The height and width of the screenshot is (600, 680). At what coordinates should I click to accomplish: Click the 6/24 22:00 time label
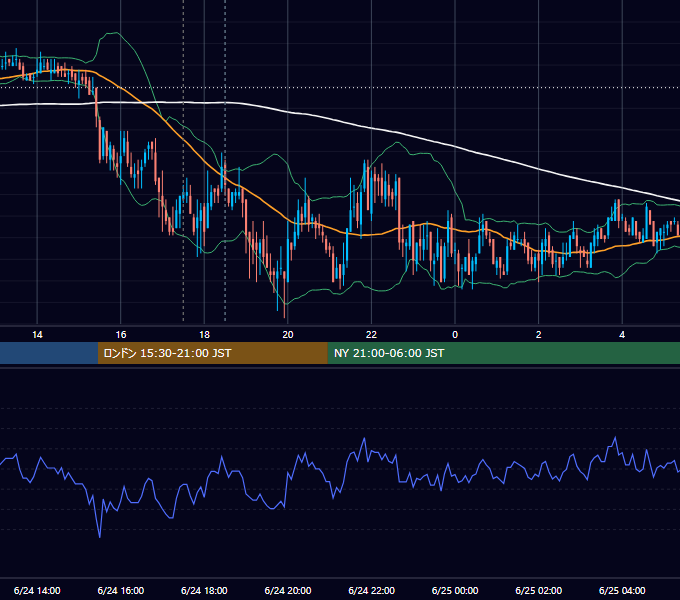point(371,590)
